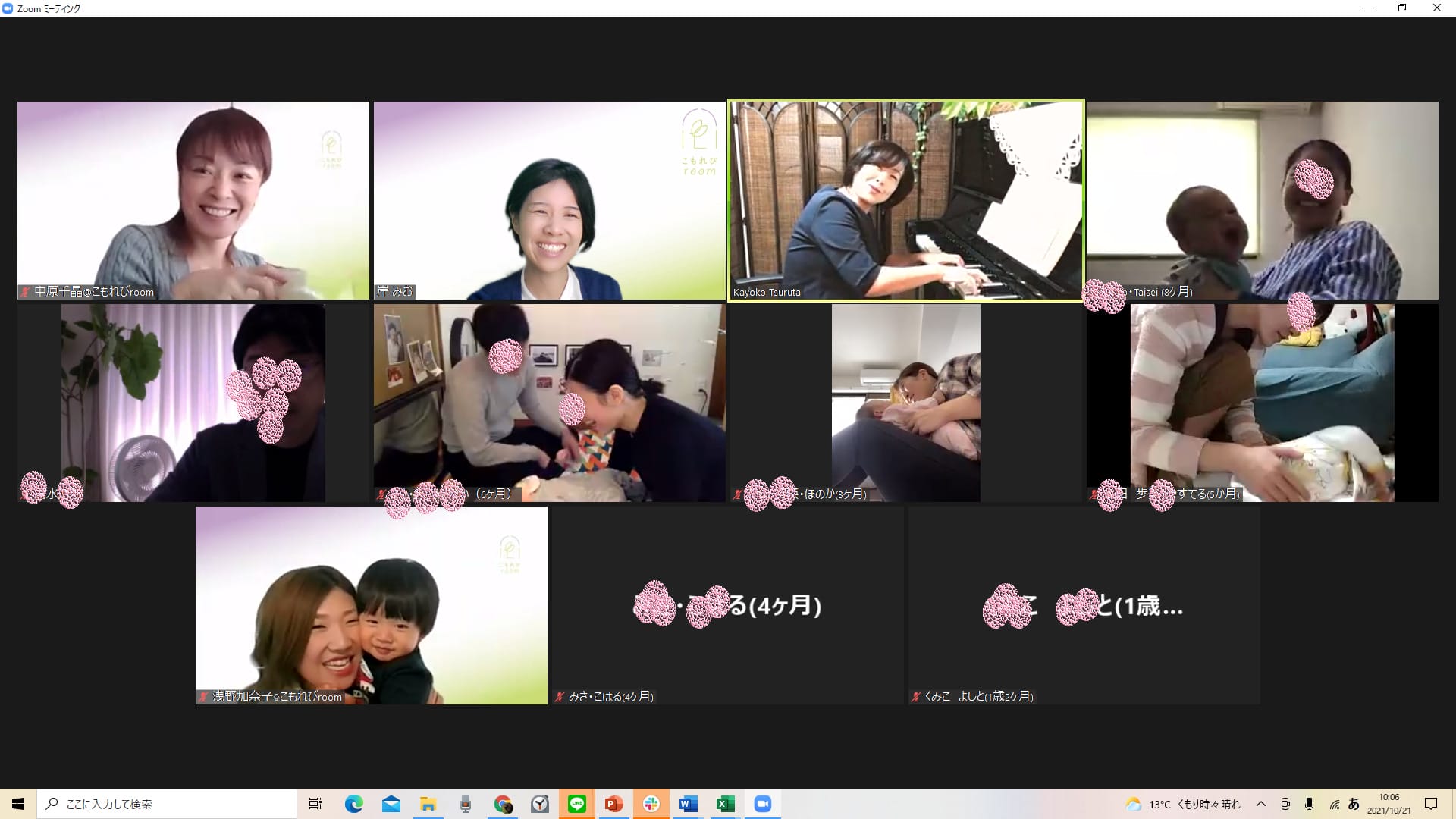1456x819 pixels.
Task: Toggle the Japanese IME input mode indicator
Action: coord(1354,804)
